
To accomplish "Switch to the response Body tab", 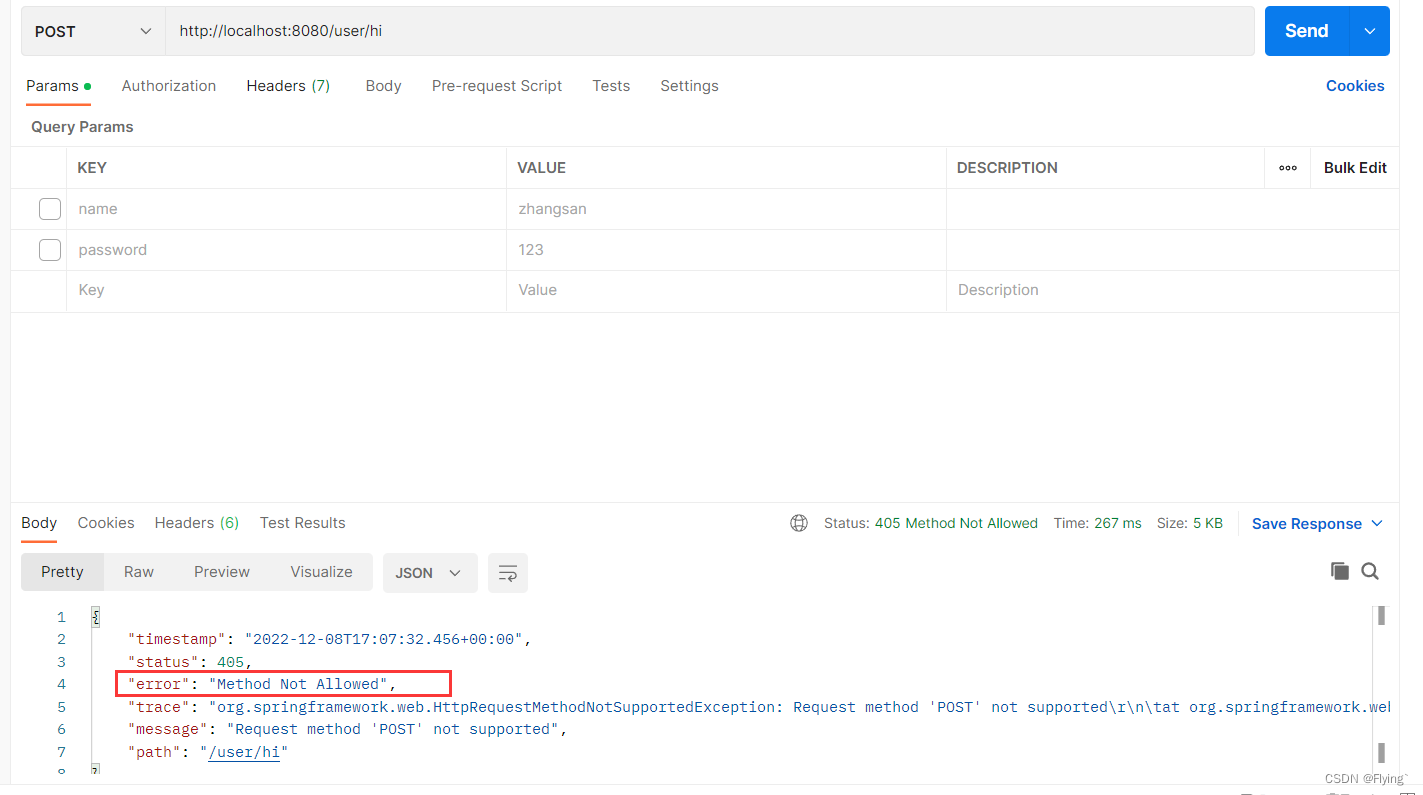I will point(39,523).
